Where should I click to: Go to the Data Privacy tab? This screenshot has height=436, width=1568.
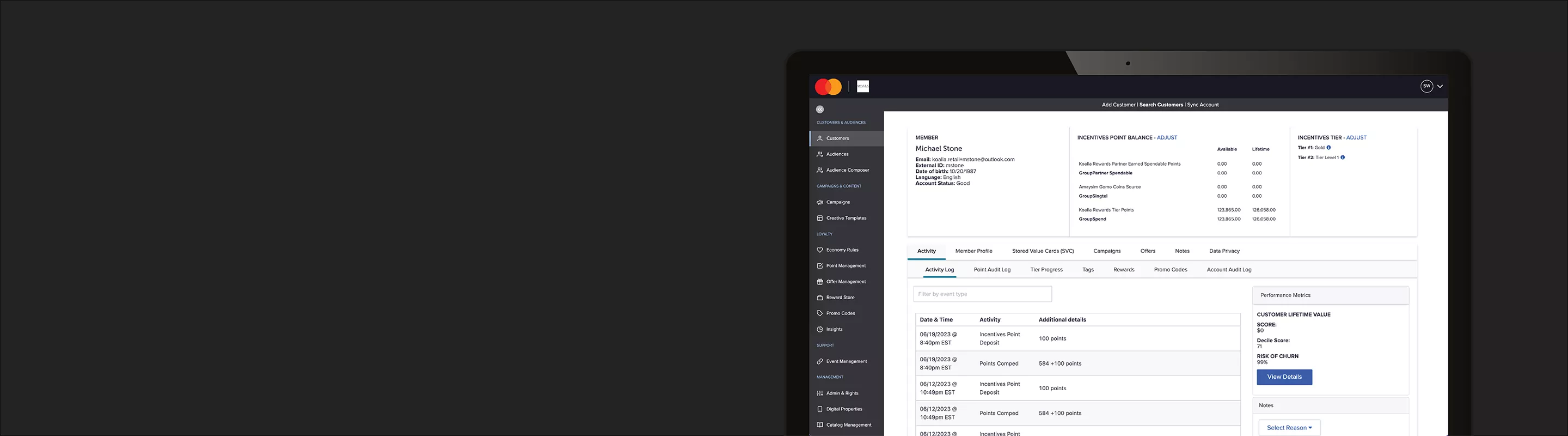[1224, 251]
